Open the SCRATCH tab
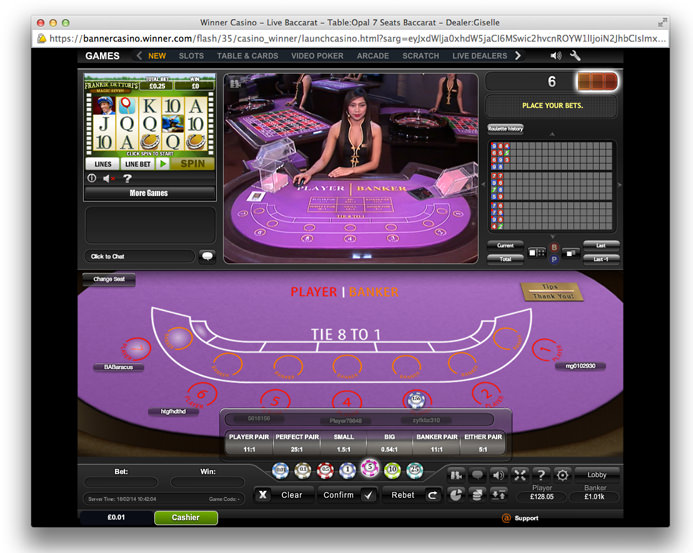 pos(420,56)
